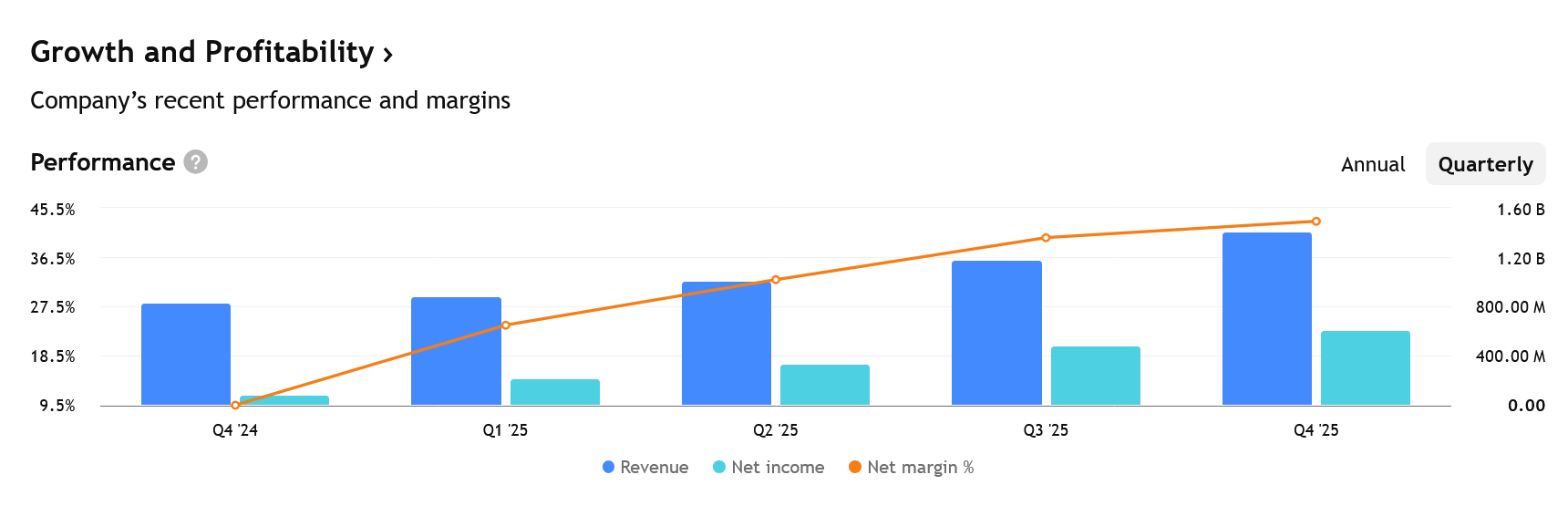Click the Q4 '25 net margin data point

pos(1315,222)
